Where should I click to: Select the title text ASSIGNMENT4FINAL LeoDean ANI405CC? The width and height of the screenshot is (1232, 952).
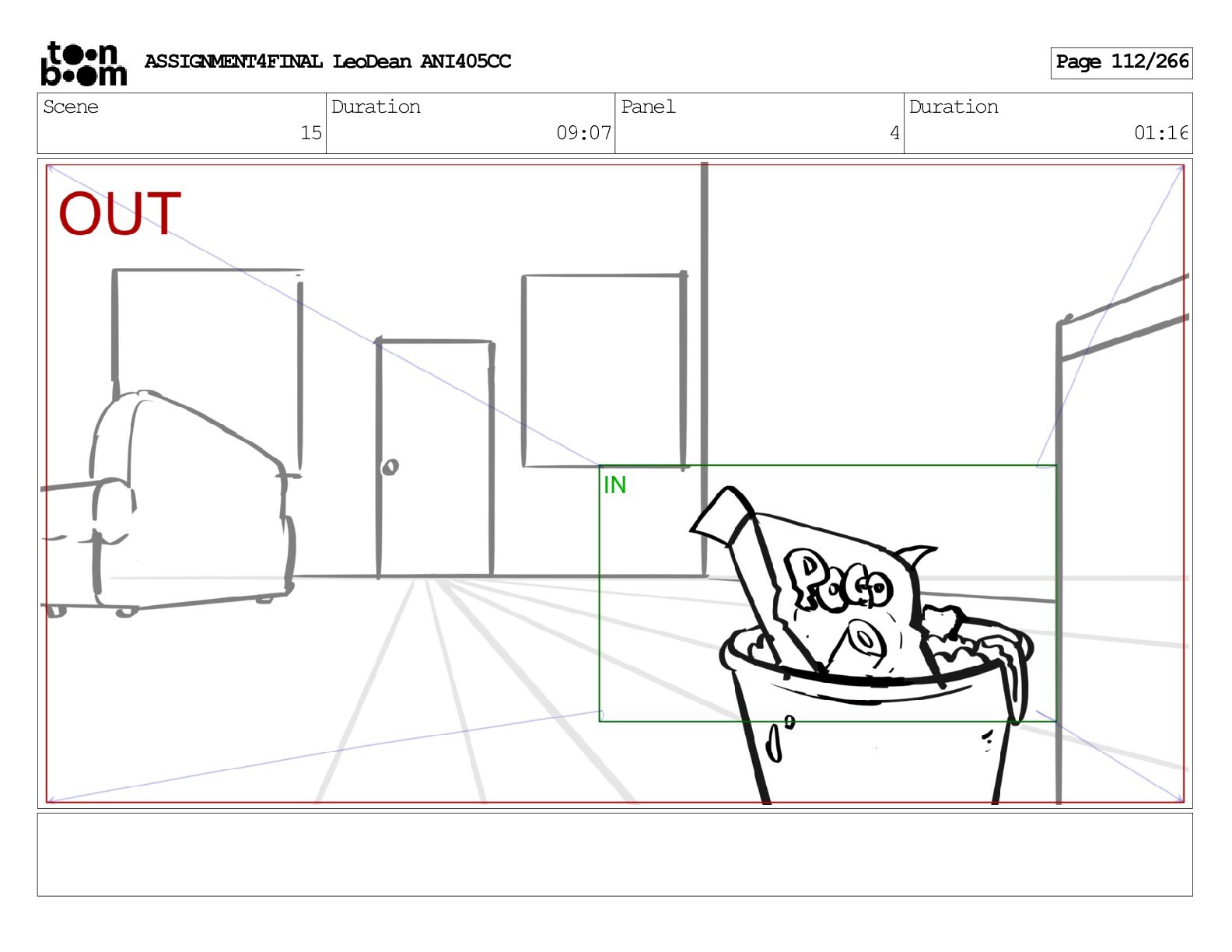point(327,61)
